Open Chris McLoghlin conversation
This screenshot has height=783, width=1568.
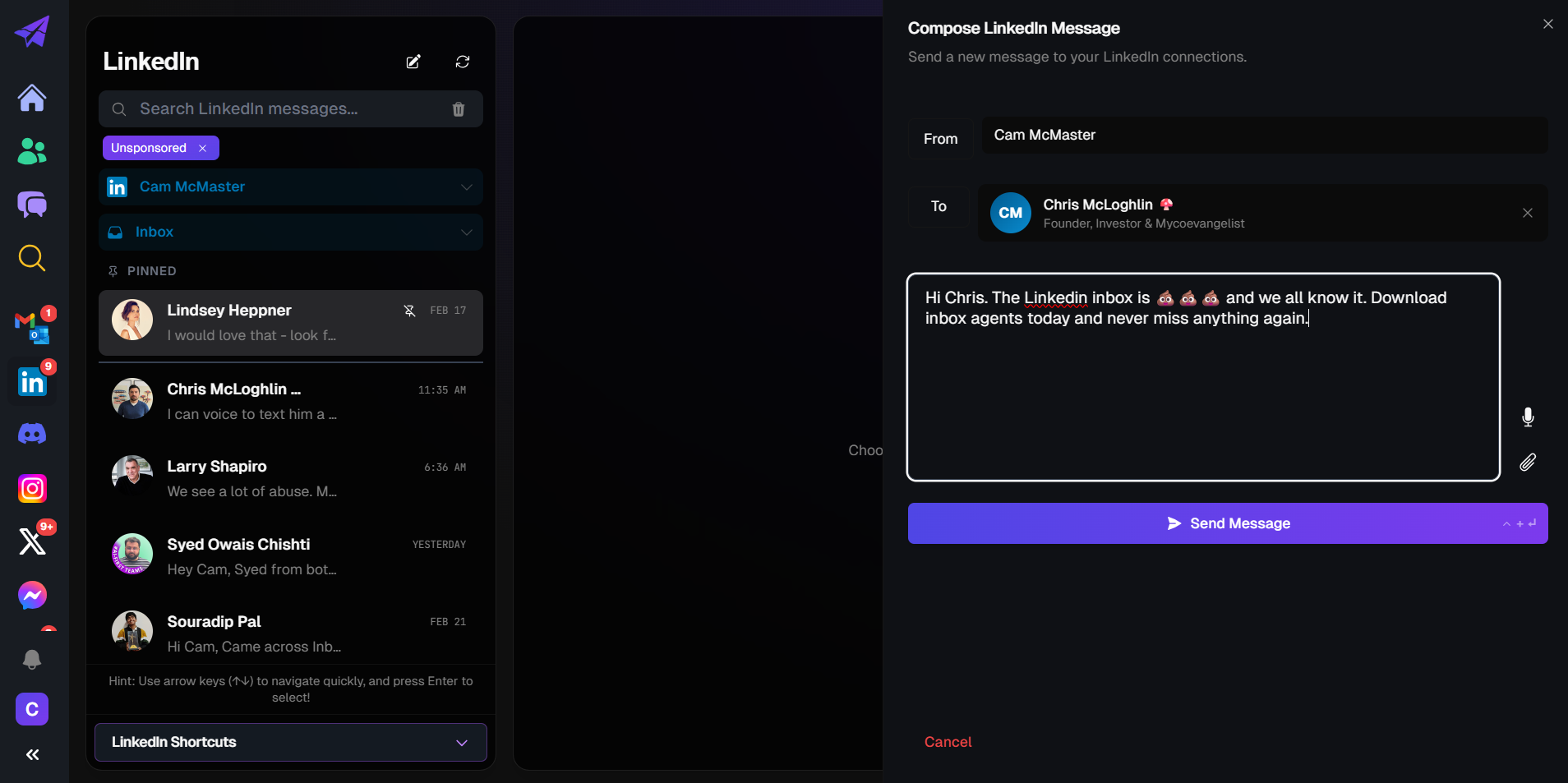(x=291, y=402)
